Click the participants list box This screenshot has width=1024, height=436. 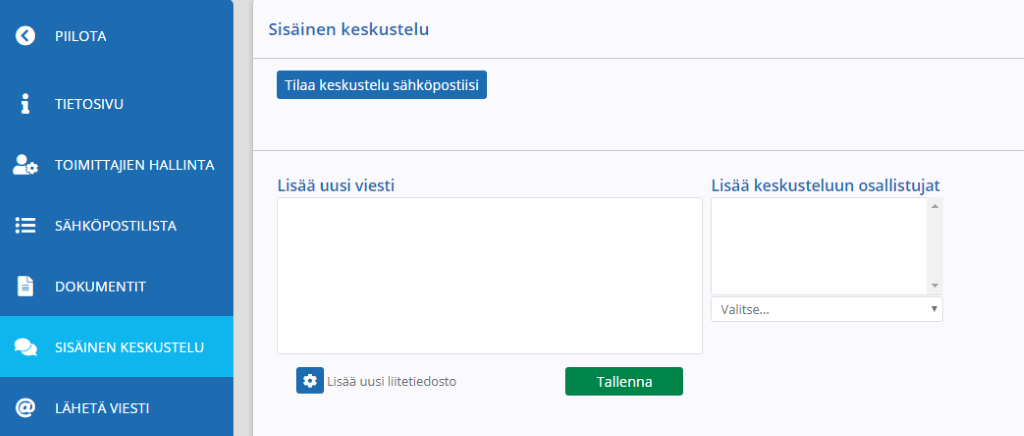tap(820, 246)
